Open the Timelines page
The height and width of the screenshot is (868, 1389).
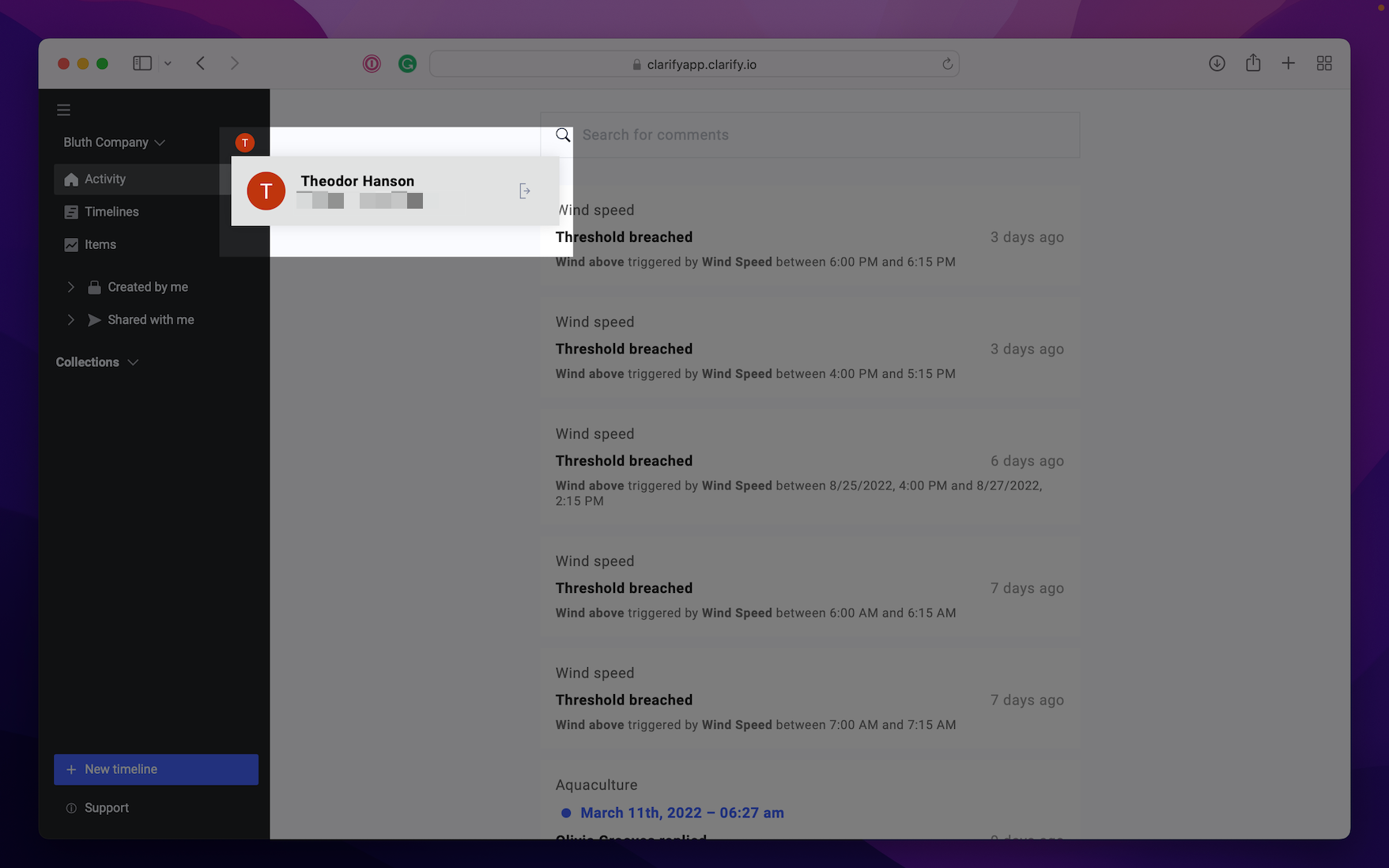click(111, 212)
